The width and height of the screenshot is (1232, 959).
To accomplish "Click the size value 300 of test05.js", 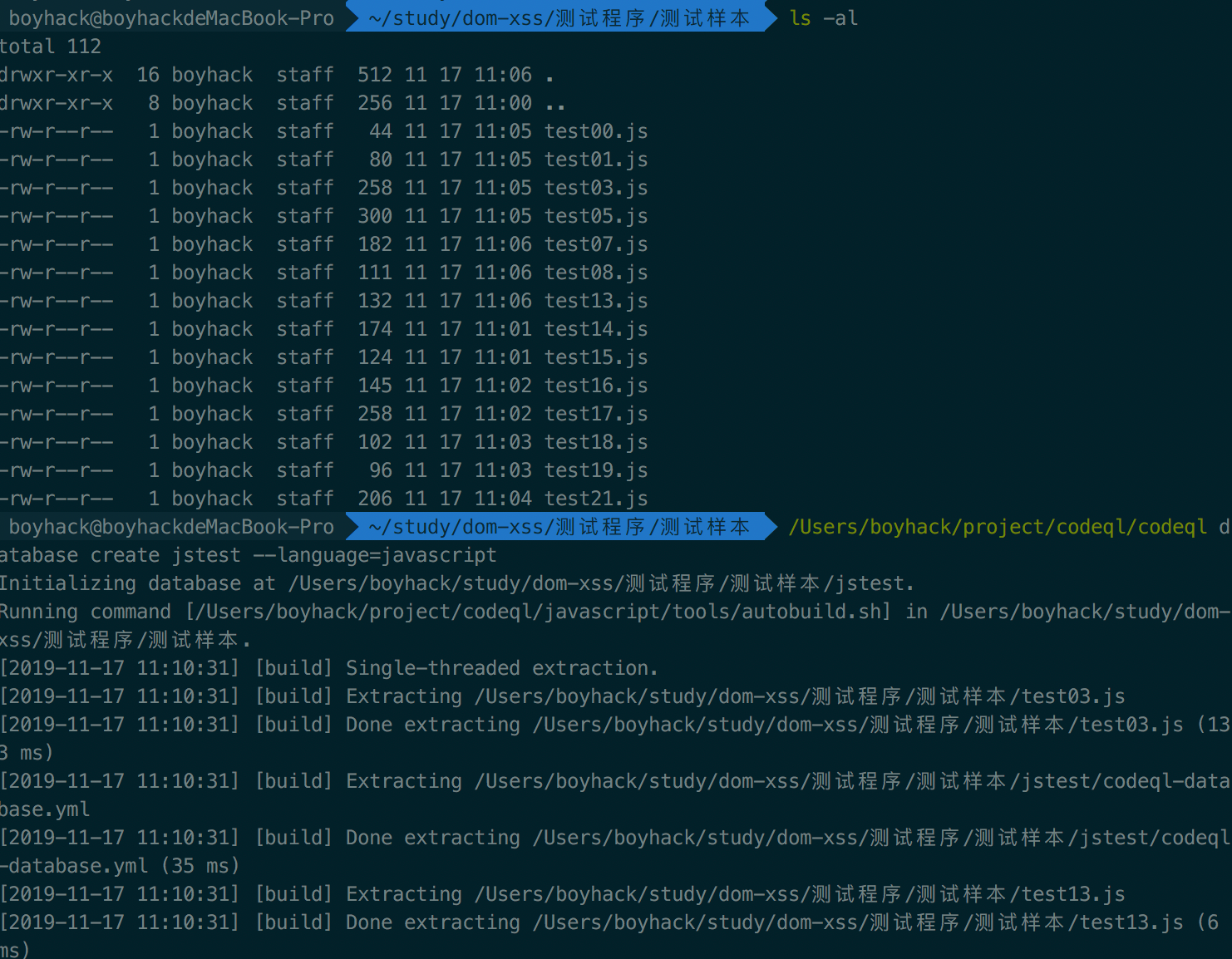I will [375, 216].
